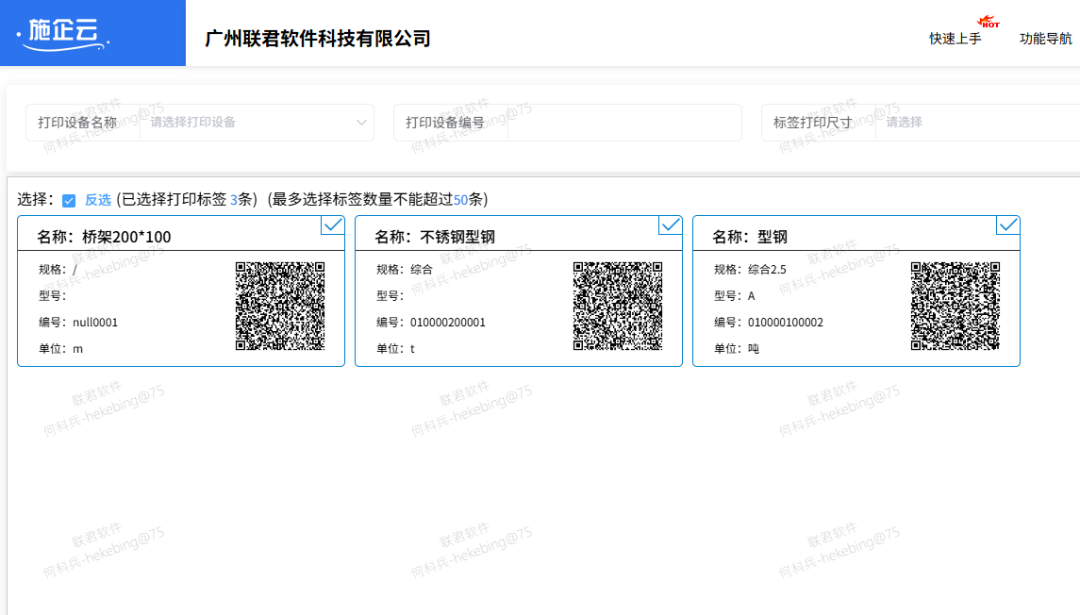
Task: Uncheck the 型钢 label card
Action: click(x=1008, y=225)
